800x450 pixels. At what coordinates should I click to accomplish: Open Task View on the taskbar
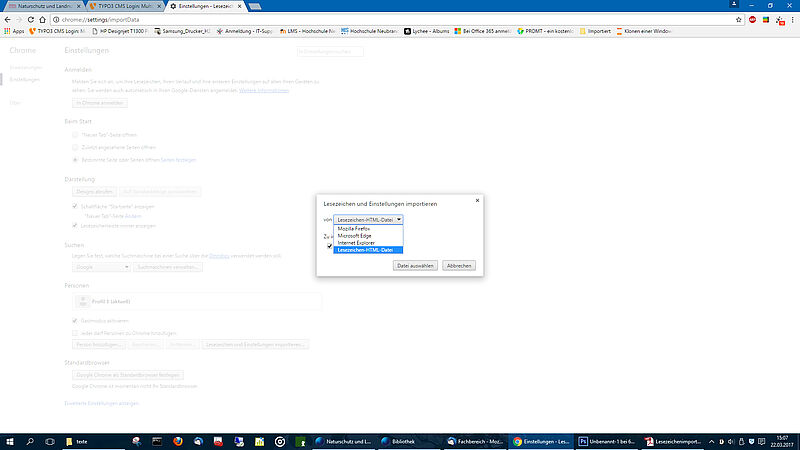tap(49, 441)
